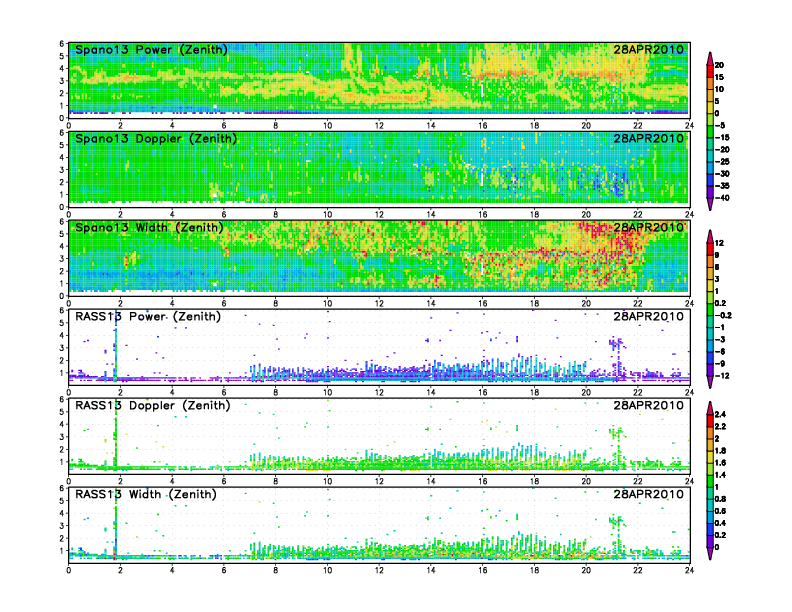Screen dimensions: 792x612
Task: Click the top colorbar label -25
Action: pyautogui.click(x=722, y=162)
